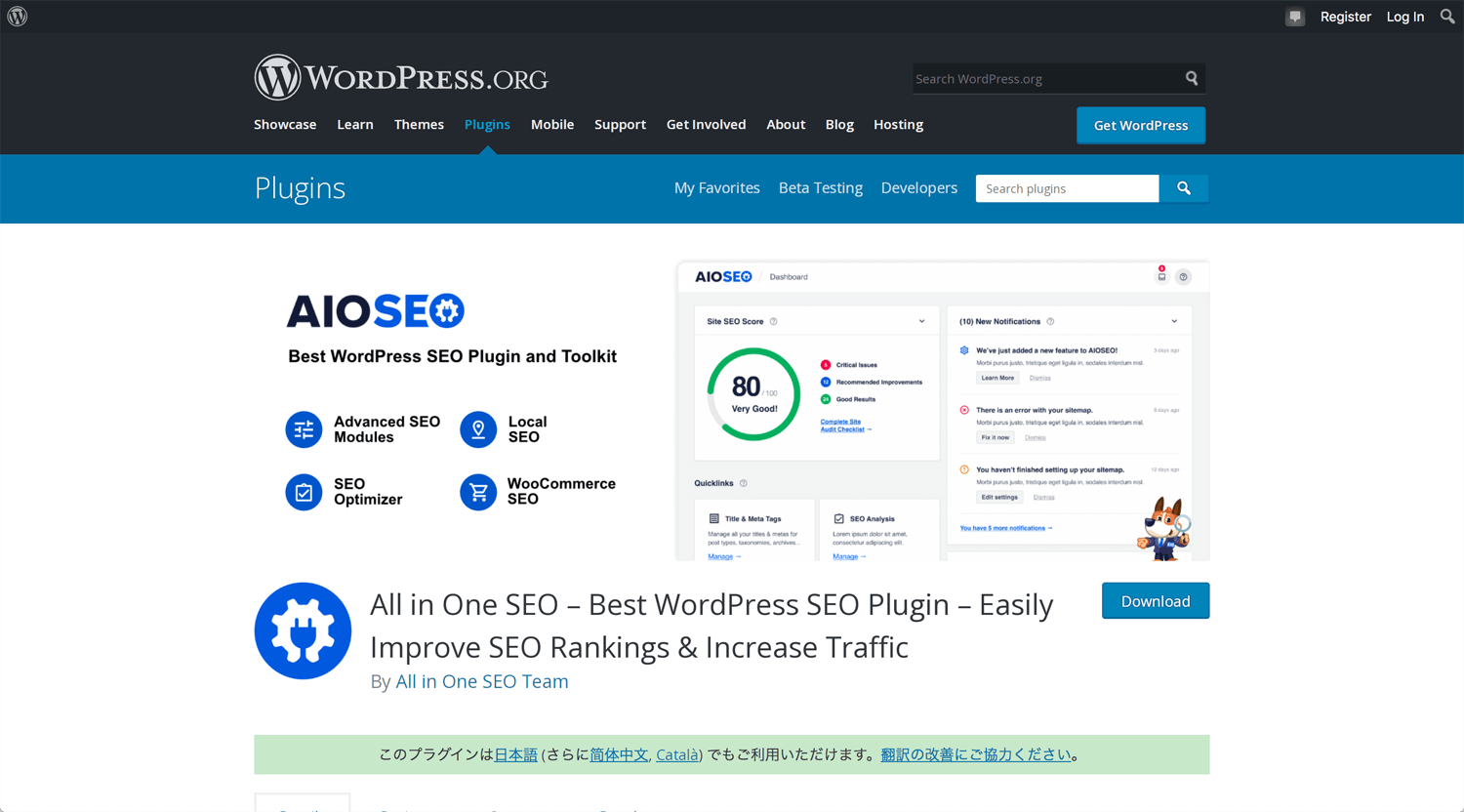Click the fox mascot in dashboard preview

click(1163, 529)
